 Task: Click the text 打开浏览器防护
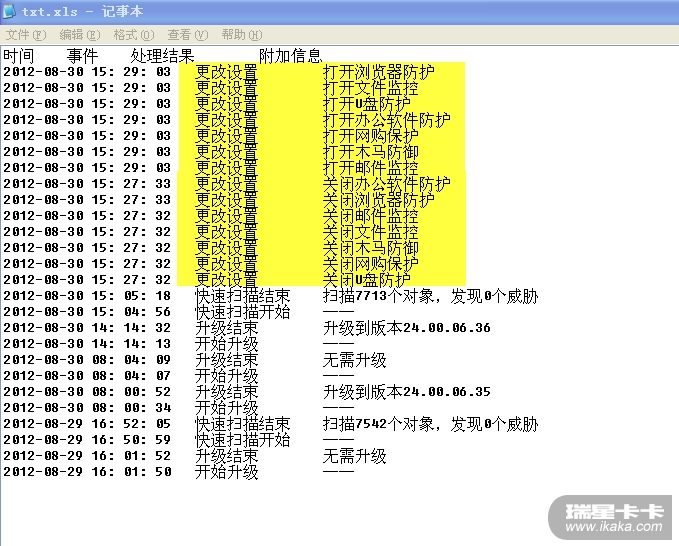[378, 72]
